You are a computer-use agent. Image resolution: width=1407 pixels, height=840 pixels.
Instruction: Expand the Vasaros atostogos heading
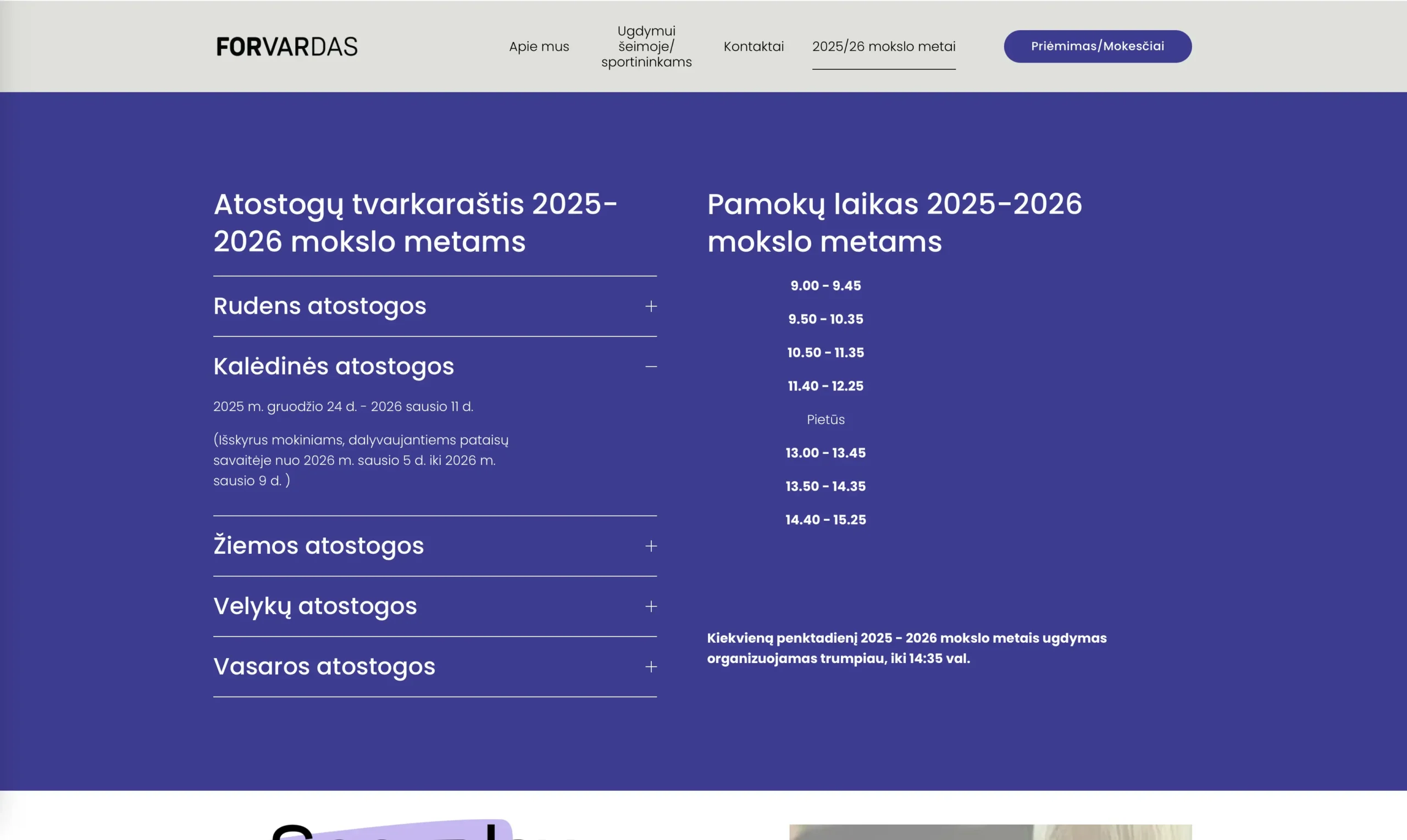[x=324, y=667]
